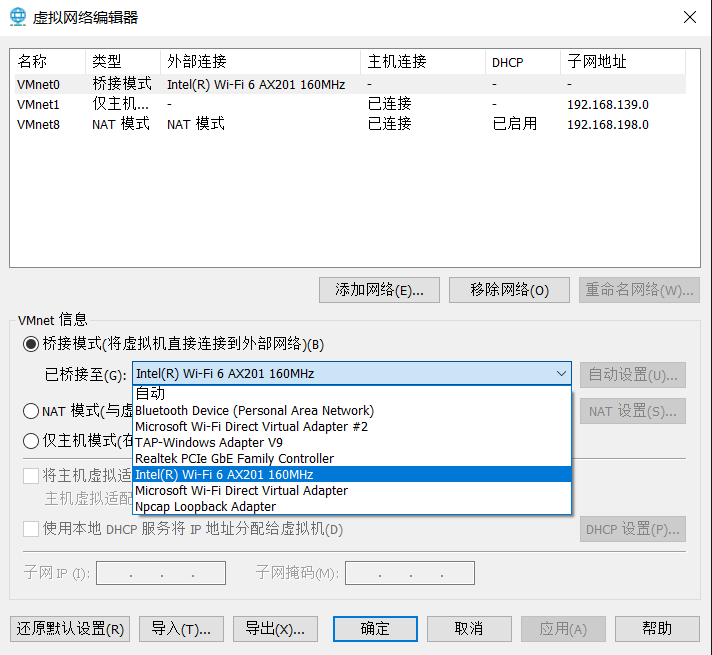Click the 导出(X)... button
Screen dimensions: 712x655
coord(275,629)
